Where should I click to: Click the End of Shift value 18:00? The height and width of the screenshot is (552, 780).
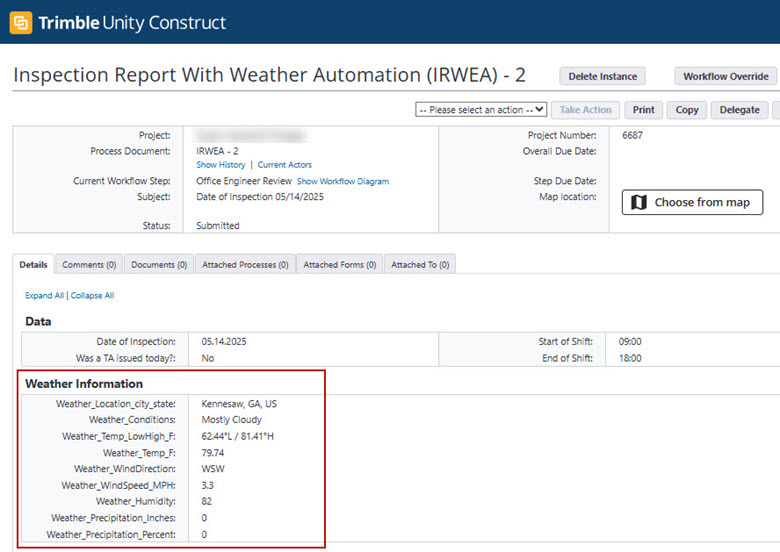[x=630, y=358]
